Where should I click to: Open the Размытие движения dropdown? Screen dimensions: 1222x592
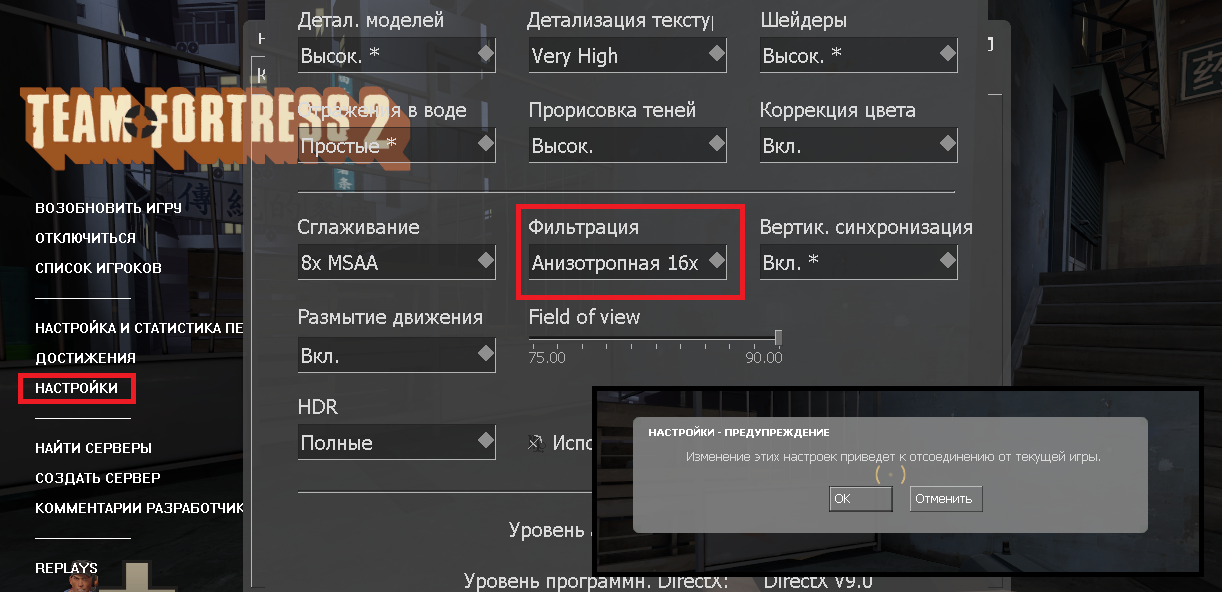click(397, 355)
